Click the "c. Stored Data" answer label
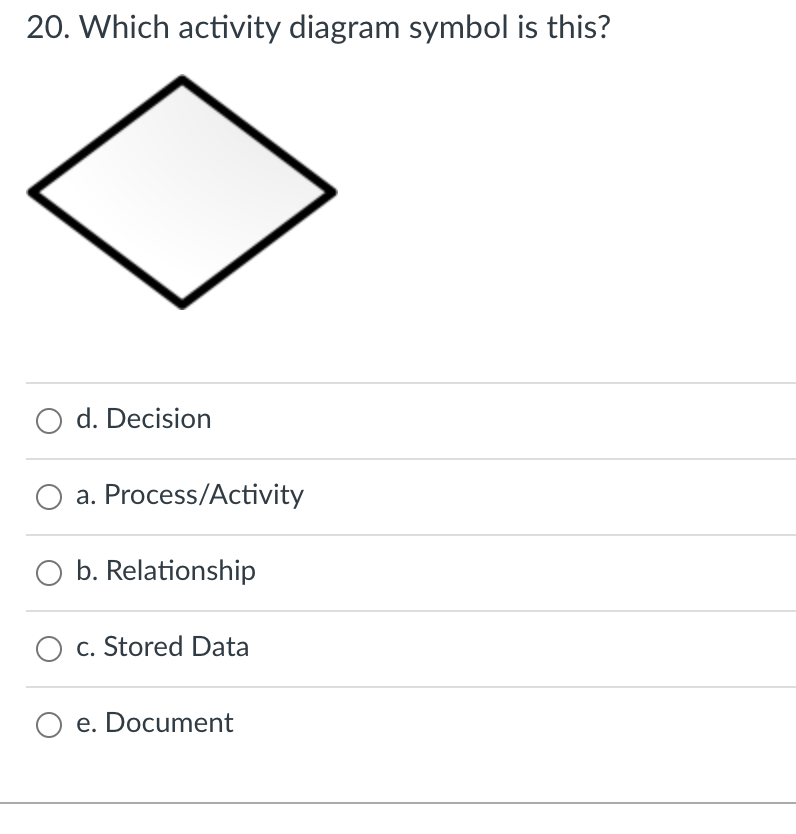 click(161, 648)
